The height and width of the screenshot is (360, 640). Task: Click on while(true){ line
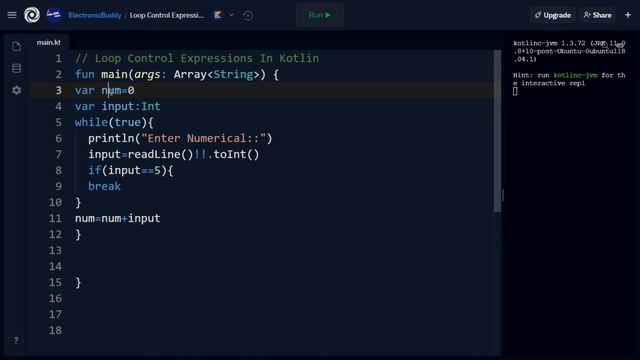click(114, 122)
